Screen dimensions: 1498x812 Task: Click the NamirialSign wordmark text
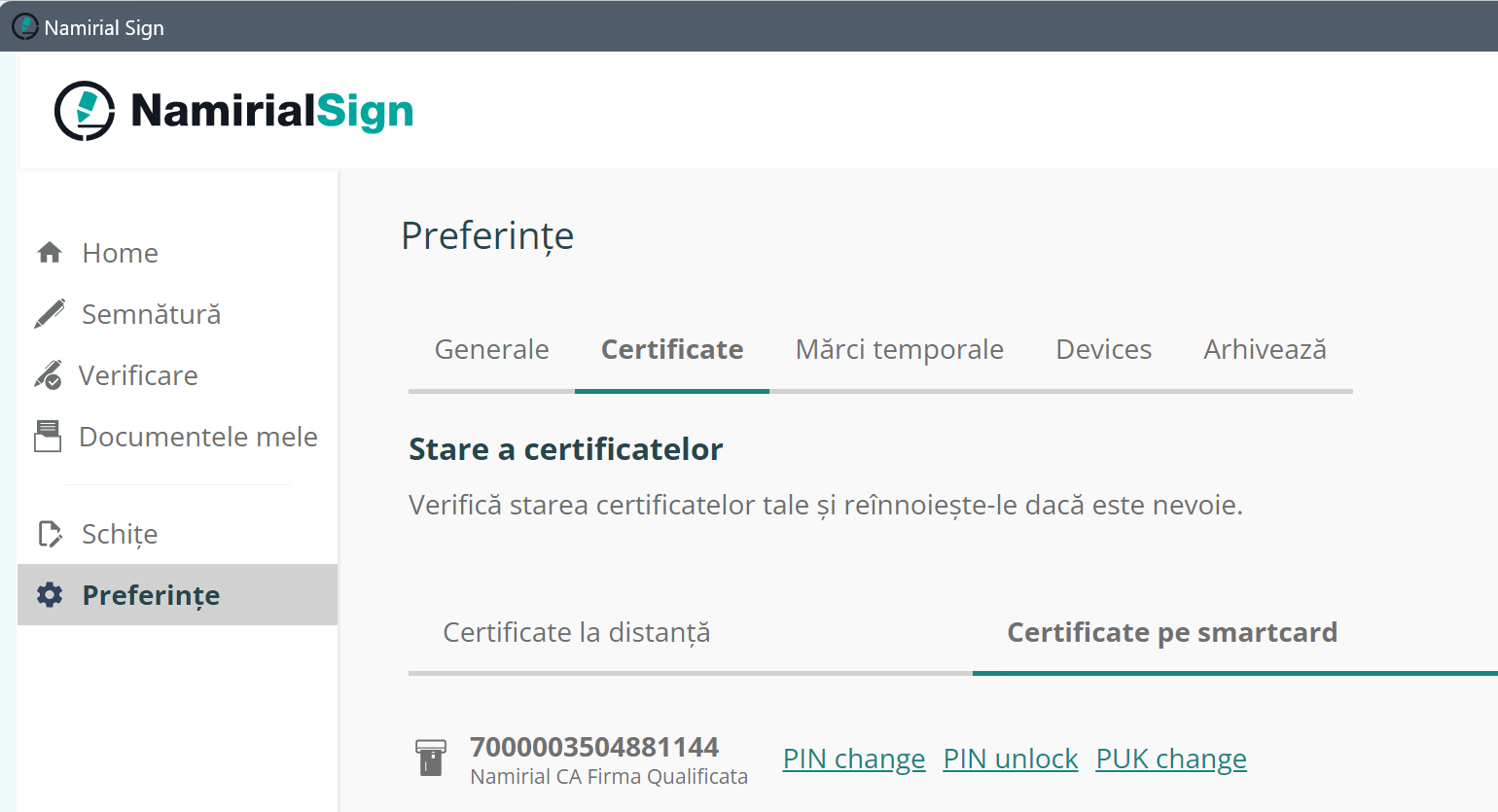click(272, 111)
